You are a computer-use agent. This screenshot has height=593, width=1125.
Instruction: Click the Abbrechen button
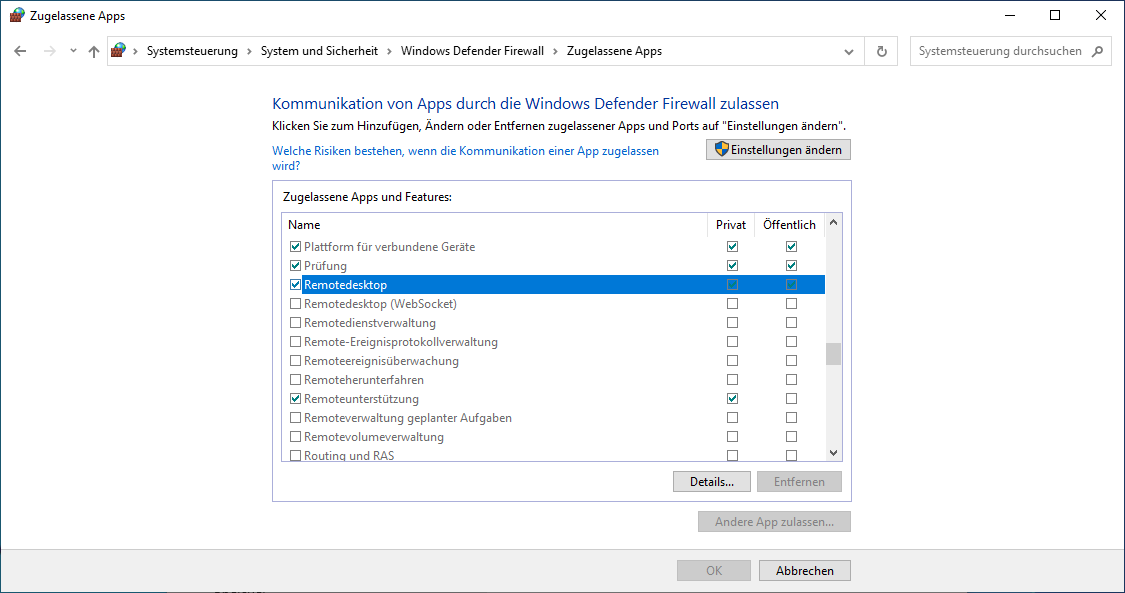805,571
